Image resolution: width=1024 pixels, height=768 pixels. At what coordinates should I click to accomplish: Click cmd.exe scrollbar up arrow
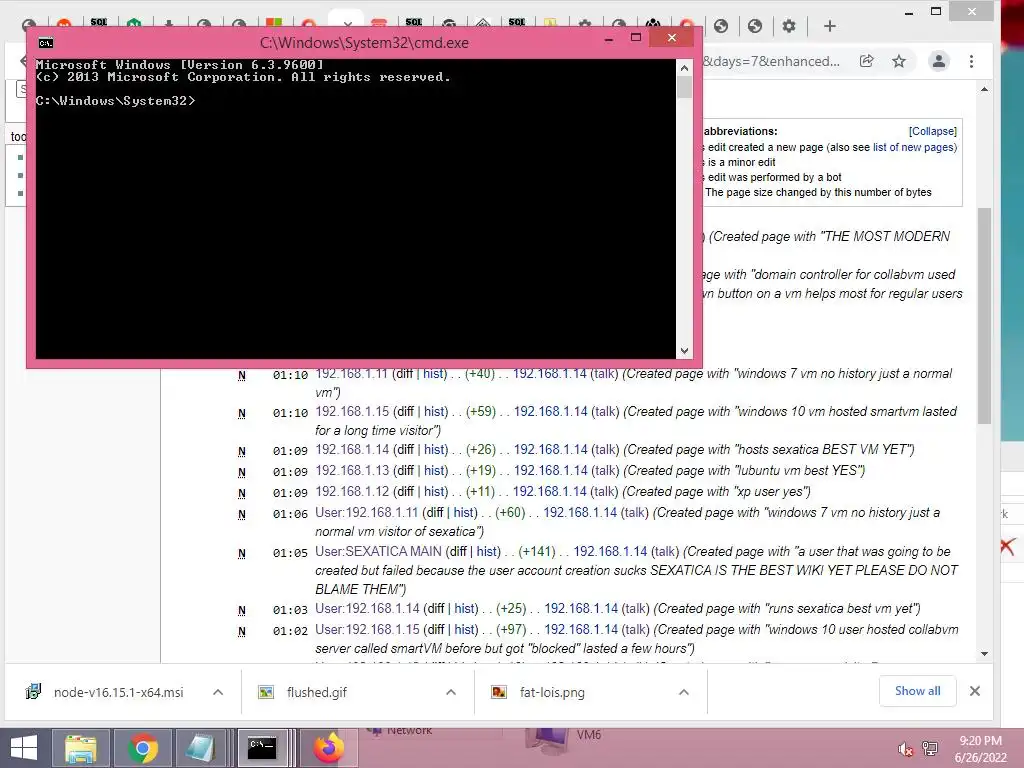(x=684, y=68)
